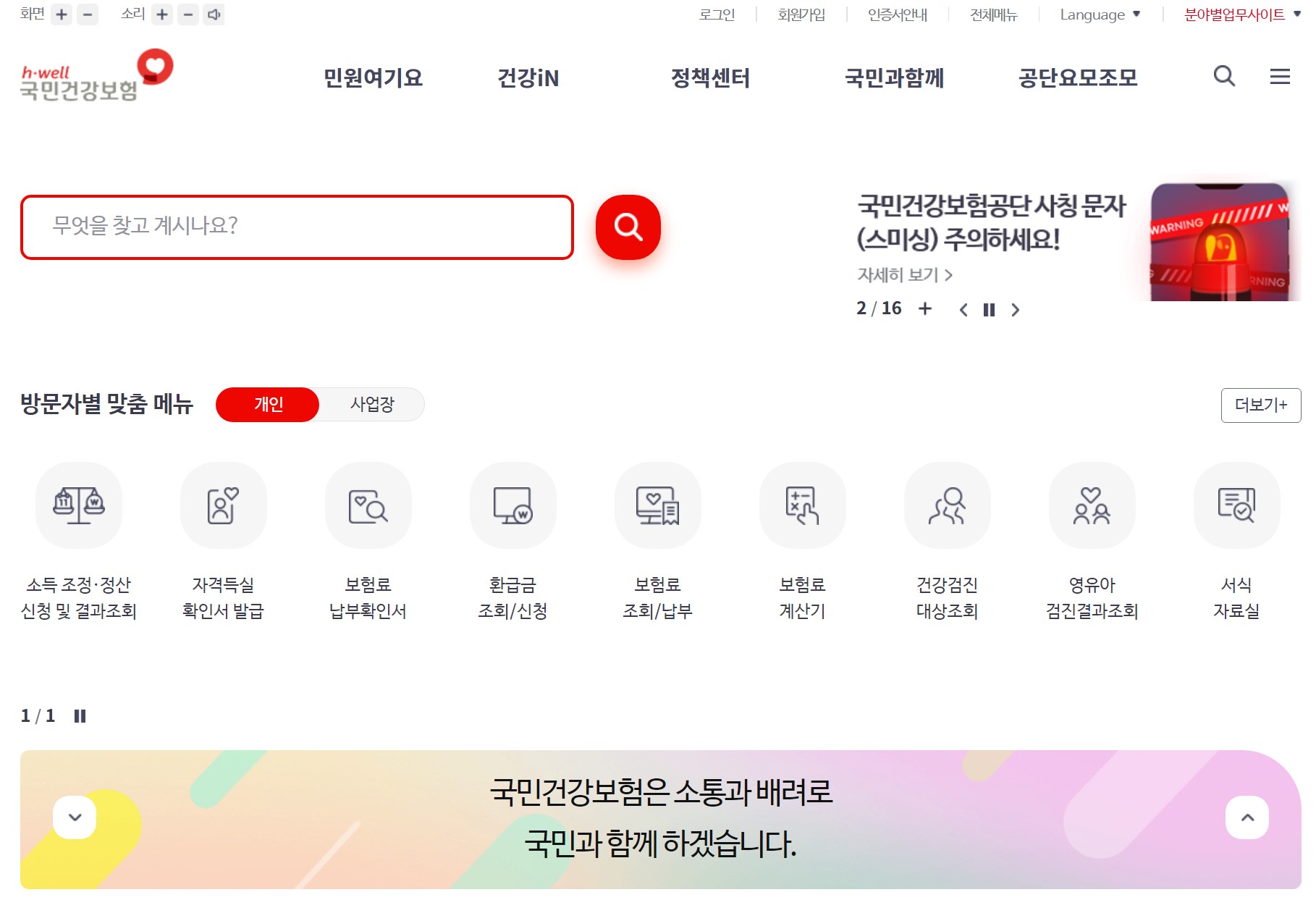Go to next banner slide

(1015, 310)
